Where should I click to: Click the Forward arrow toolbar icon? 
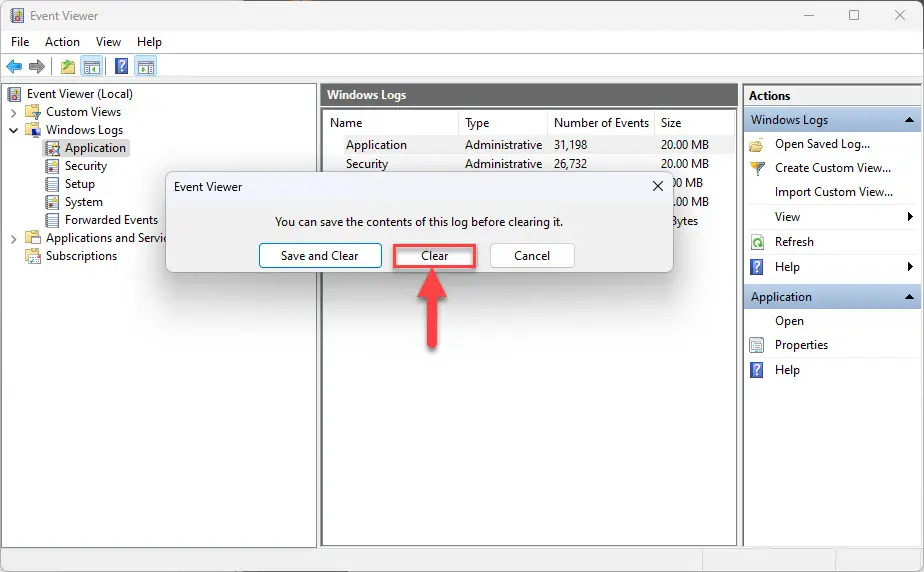(x=37, y=67)
